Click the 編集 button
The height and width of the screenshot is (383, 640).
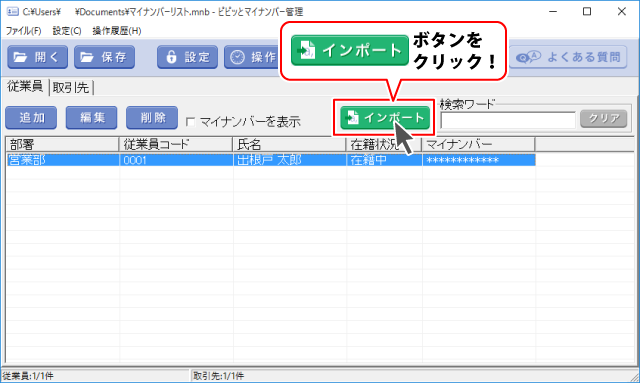point(91,118)
